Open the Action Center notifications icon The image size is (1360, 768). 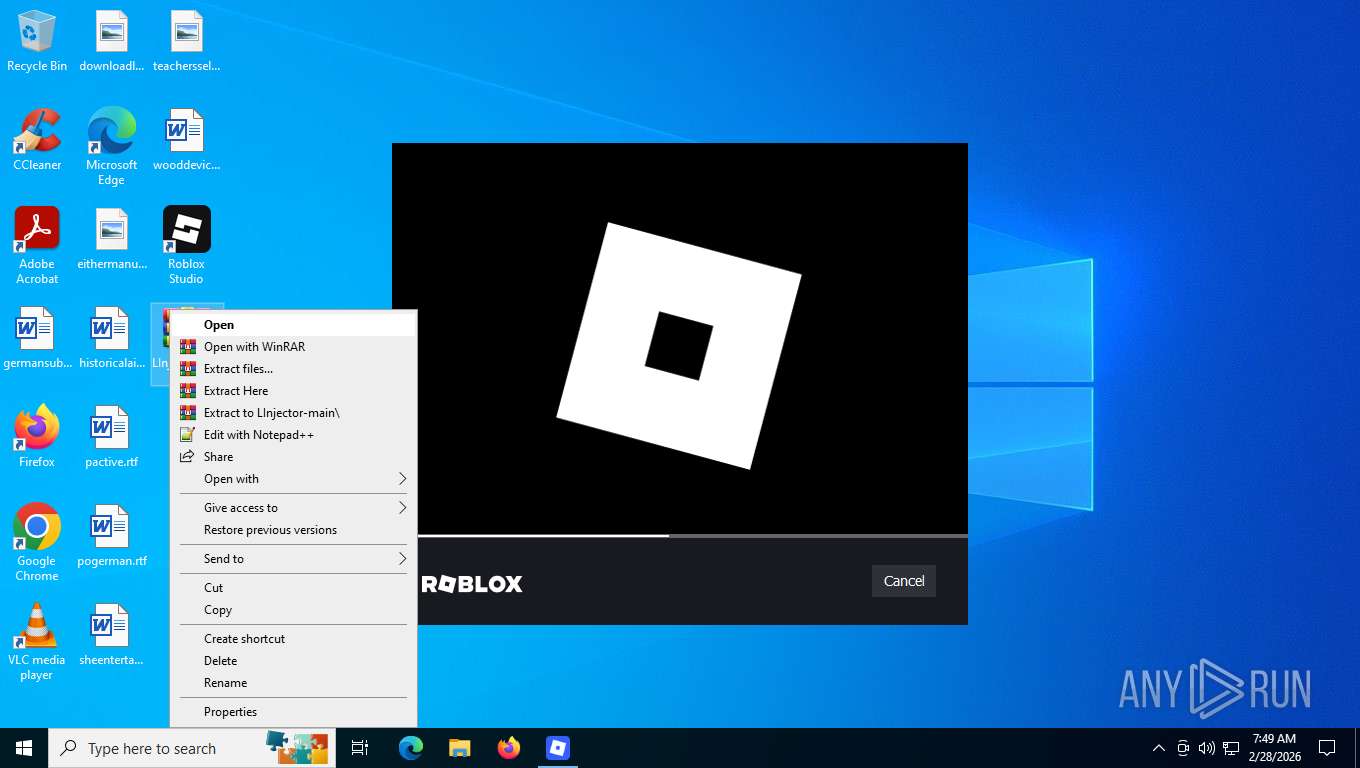[x=1327, y=748]
